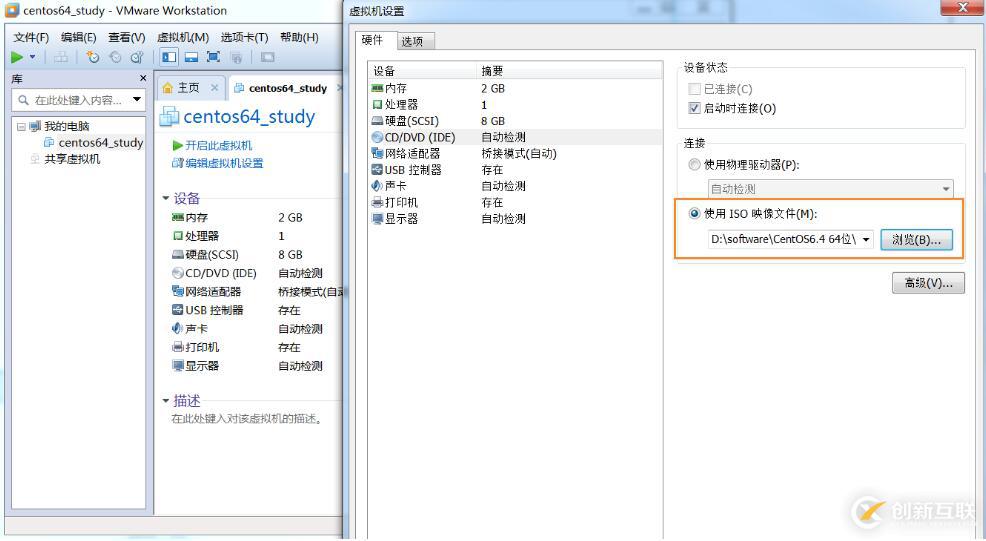Open the ISO image path dropdown
This screenshot has width=986, height=541.
coord(867,240)
